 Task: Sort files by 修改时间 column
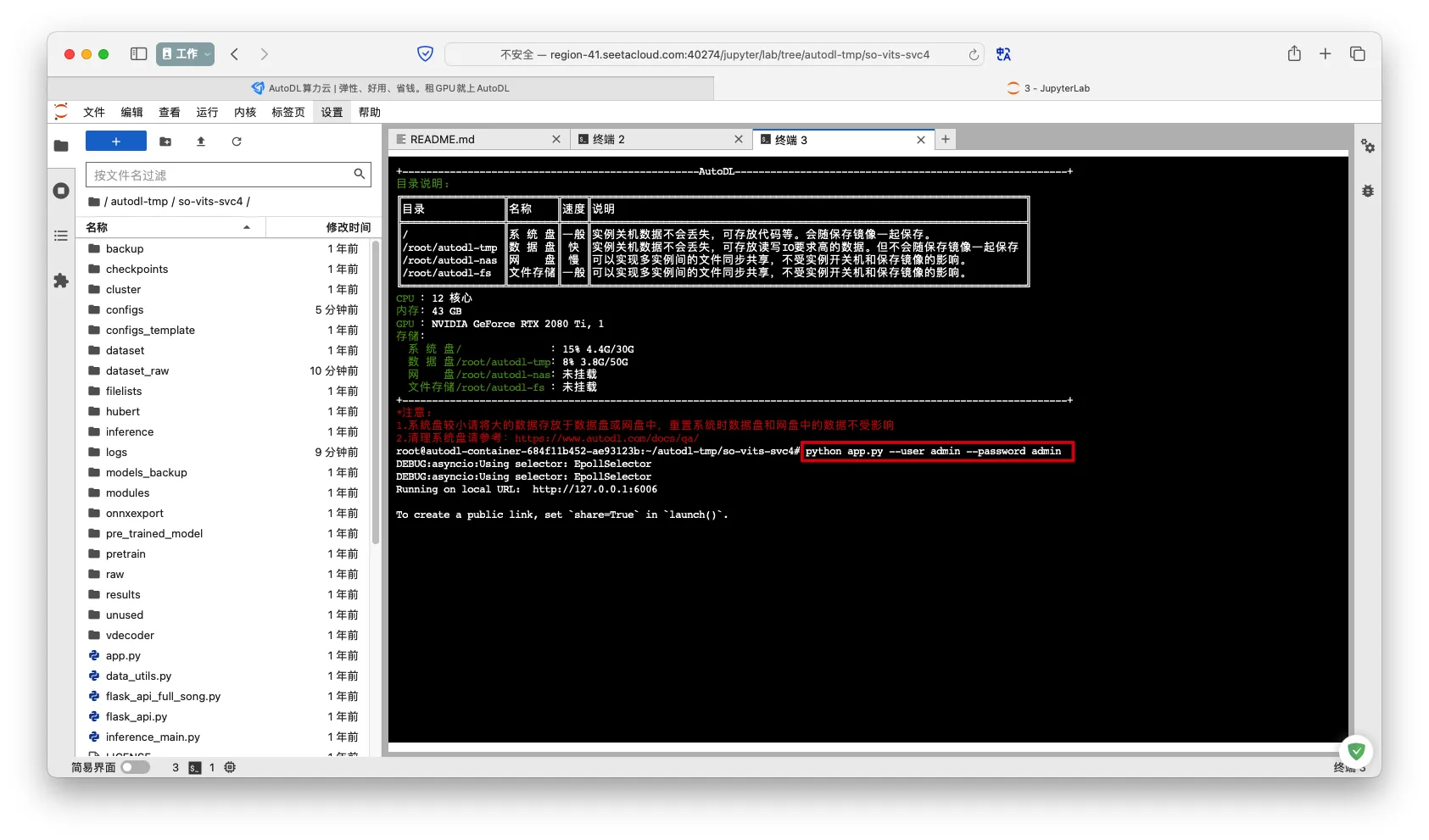348,227
